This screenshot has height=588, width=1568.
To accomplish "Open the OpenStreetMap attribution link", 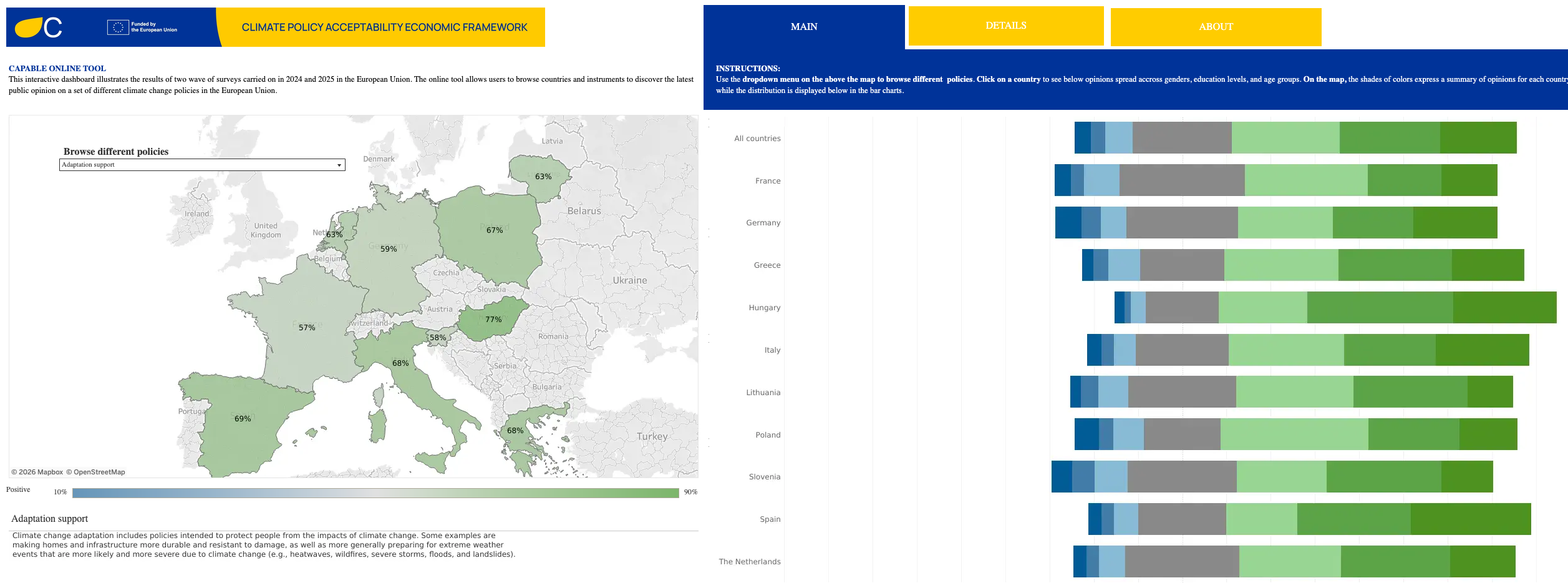I will 95,472.
